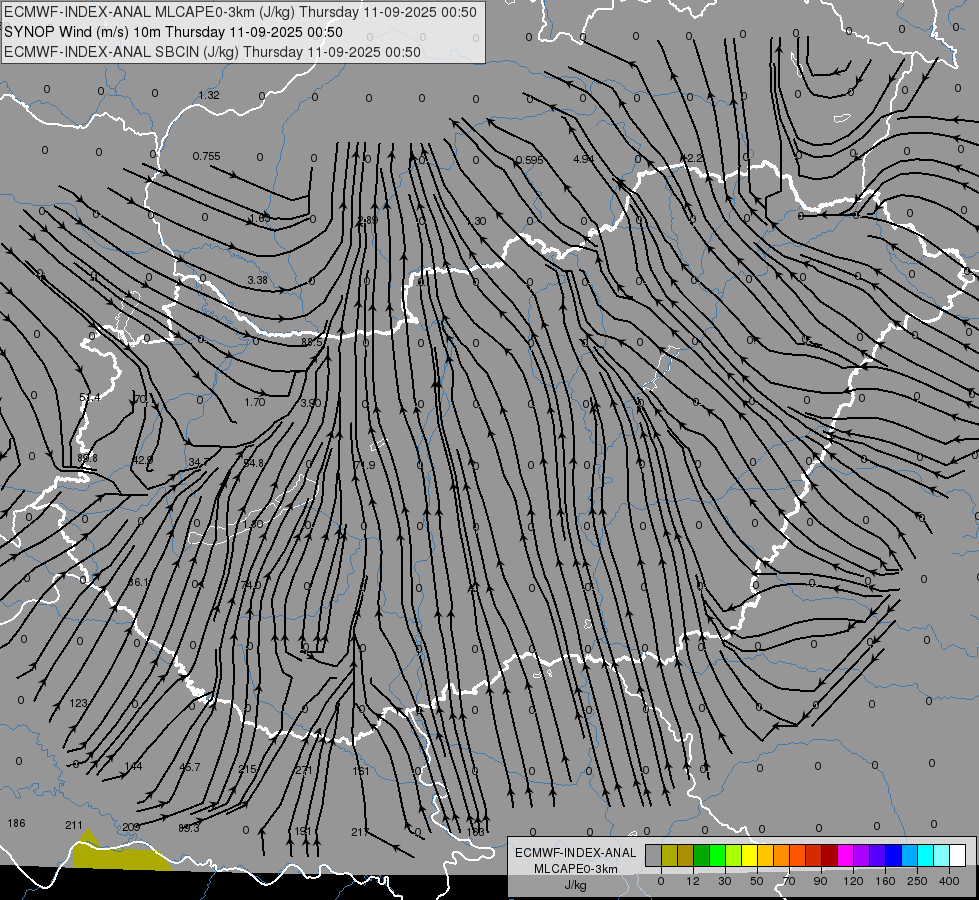The height and width of the screenshot is (900, 979).
Task: Click the map value 42.9
Action: 142,460
